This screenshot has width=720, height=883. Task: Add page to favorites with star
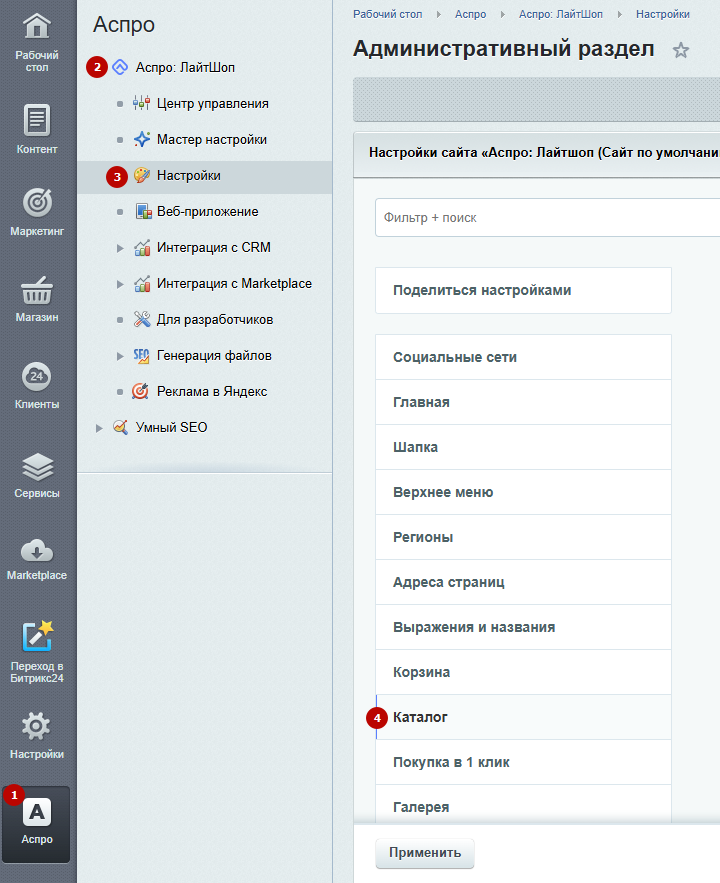point(681,51)
